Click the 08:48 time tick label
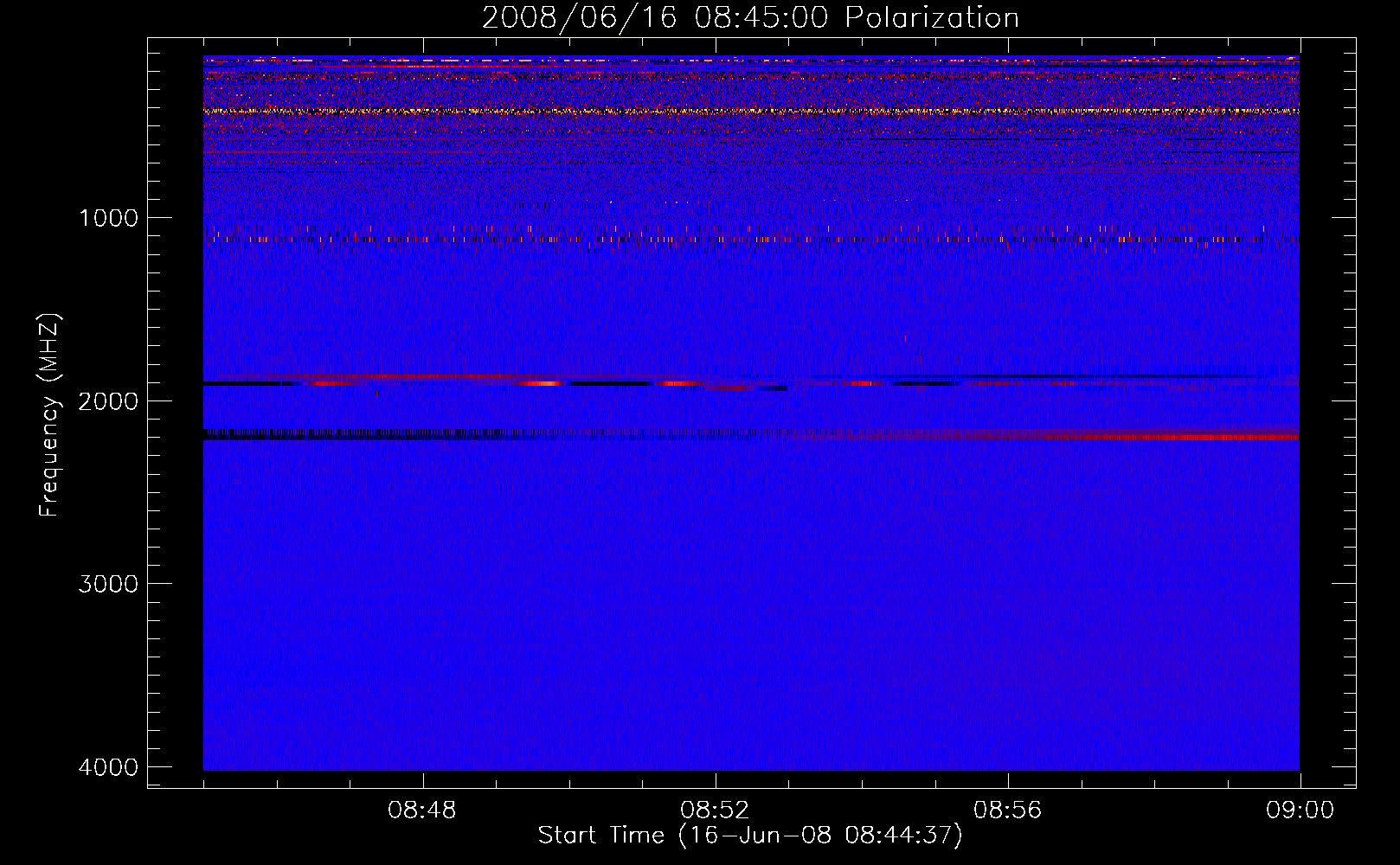 [422, 811]
